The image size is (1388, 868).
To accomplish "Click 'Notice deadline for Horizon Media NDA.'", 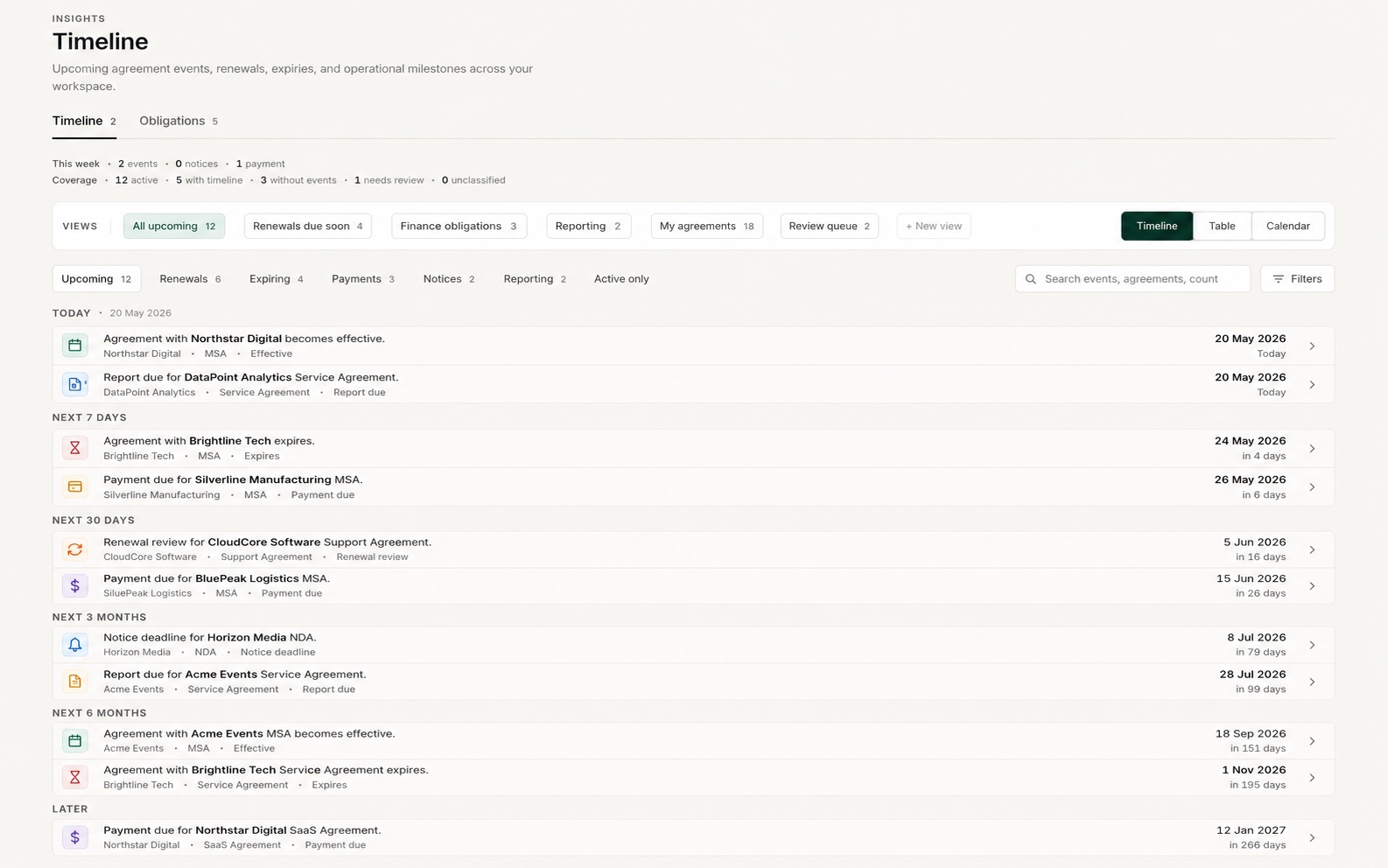I will (210, 638).
